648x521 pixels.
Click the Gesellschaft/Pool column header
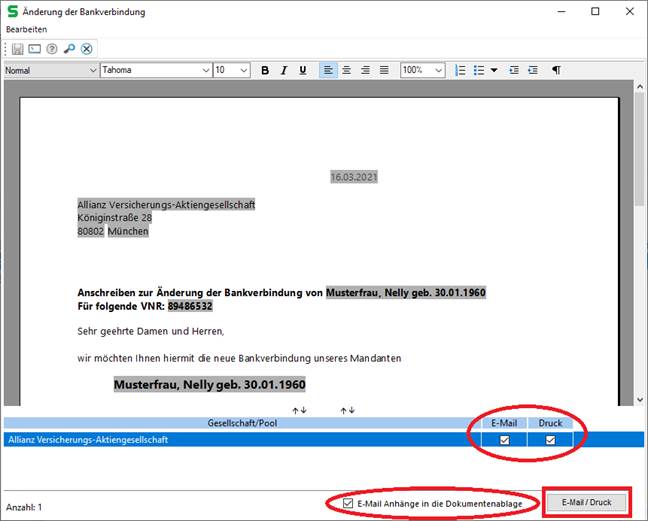point(237,423)
